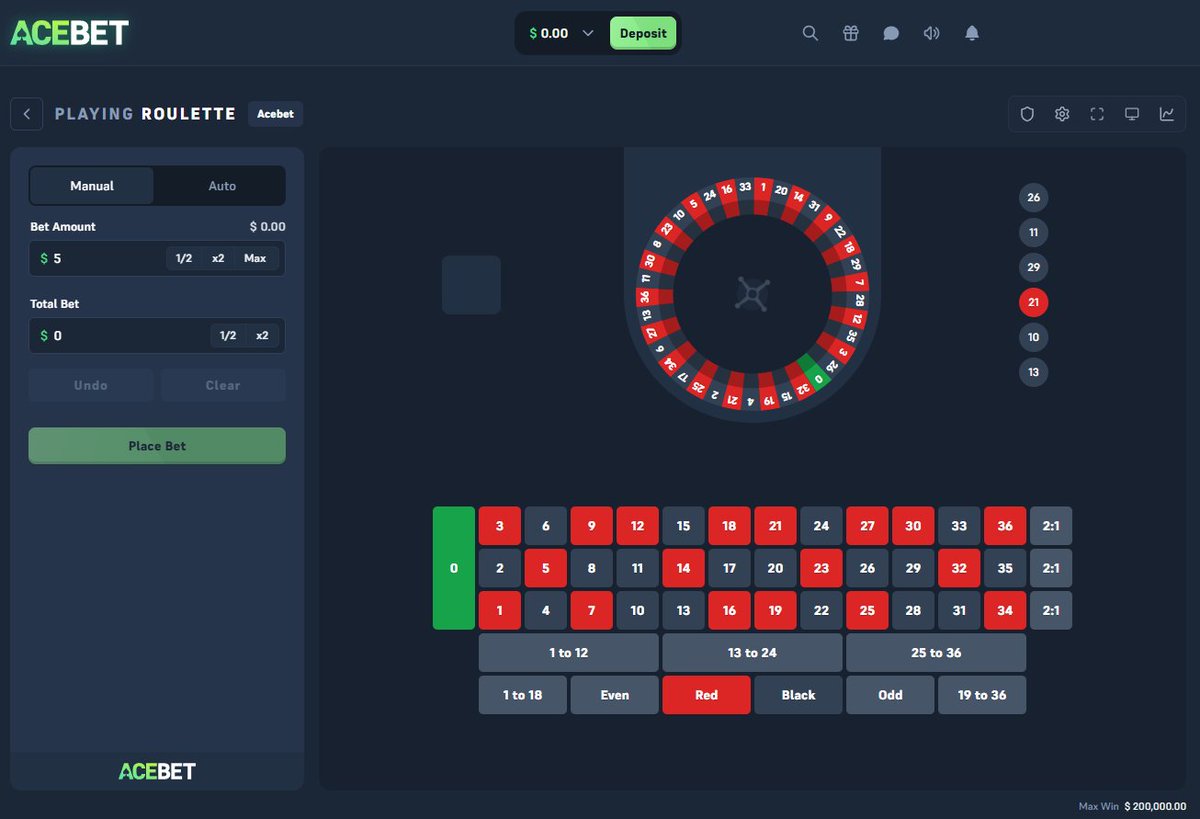This screenshot has width=1200, height=819.
Task: Switch to the Manual tab
Action: point(92,186)
